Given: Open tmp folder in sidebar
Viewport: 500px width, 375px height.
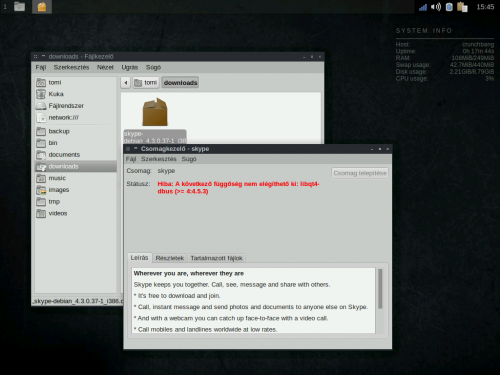Looking at the screenshot, I should click(76, 202).
